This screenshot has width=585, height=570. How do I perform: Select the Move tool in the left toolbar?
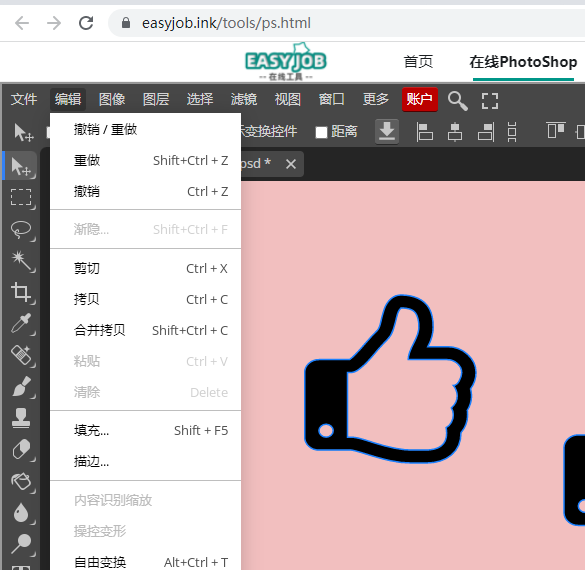21,166
